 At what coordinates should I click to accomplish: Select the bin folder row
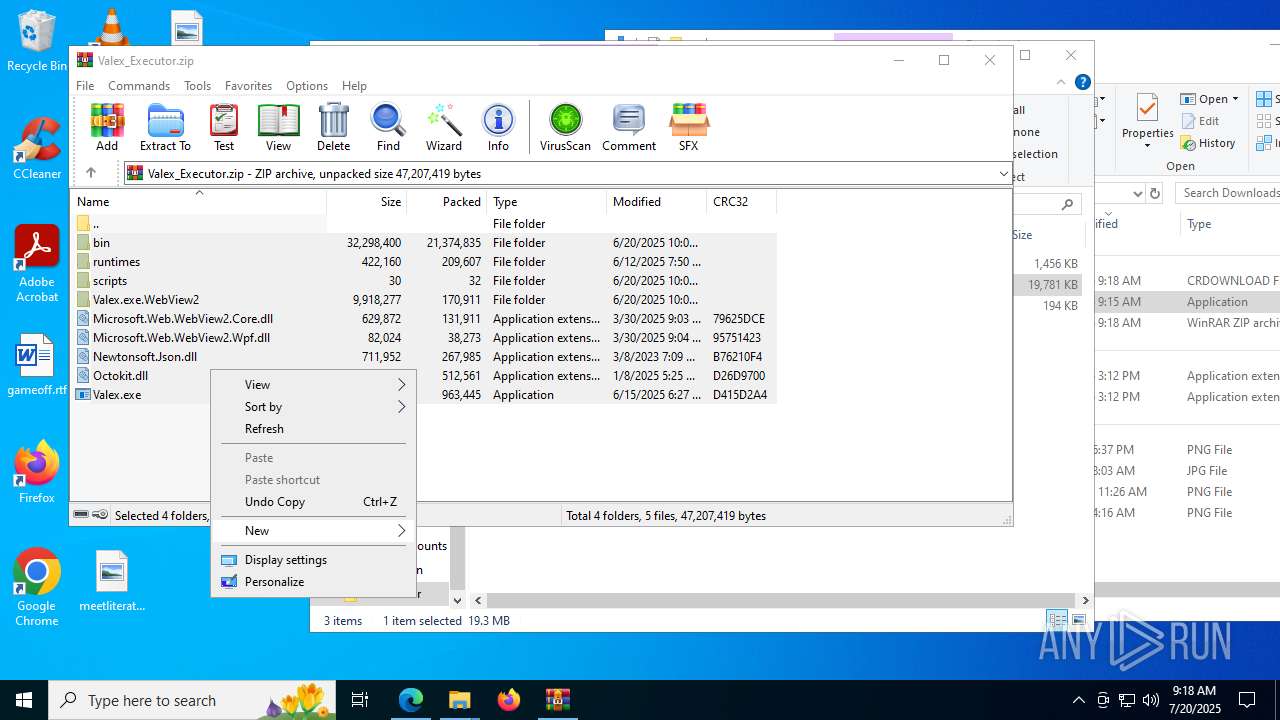424,242
